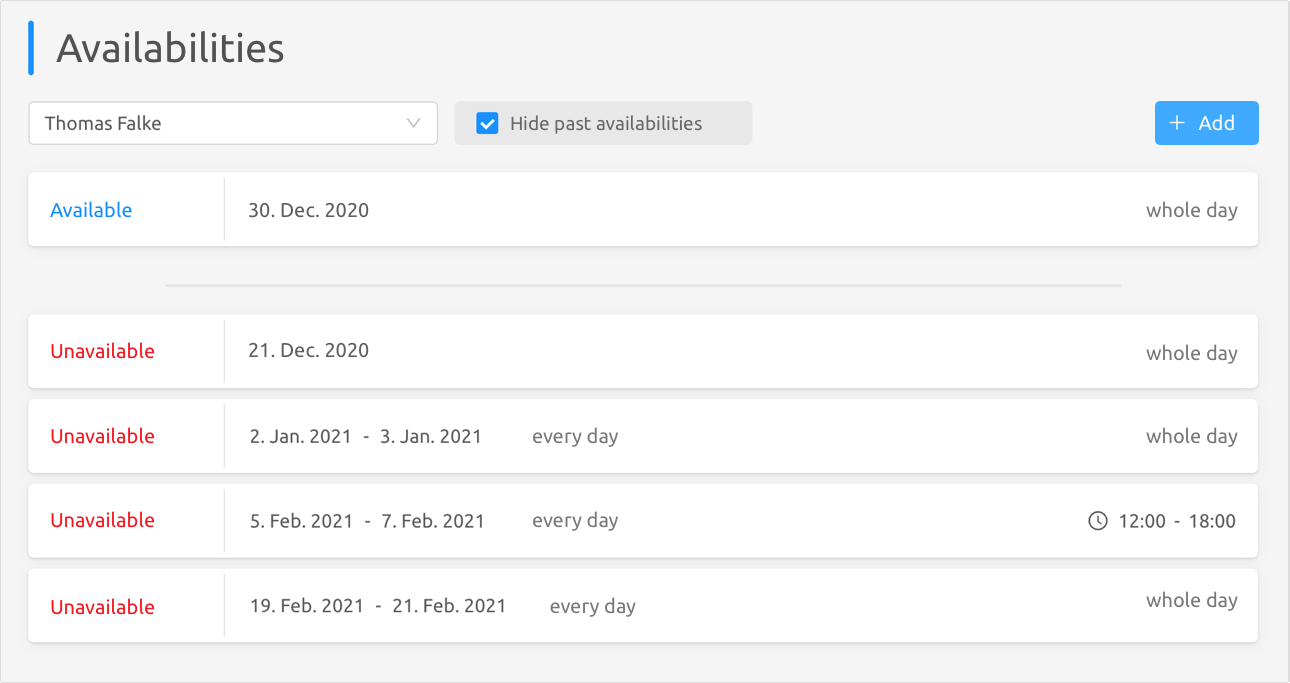Screen dimensions: 1290x683
Task: Open the Thomas Falke dropdown arrow
Action: [x=414, y=124]
